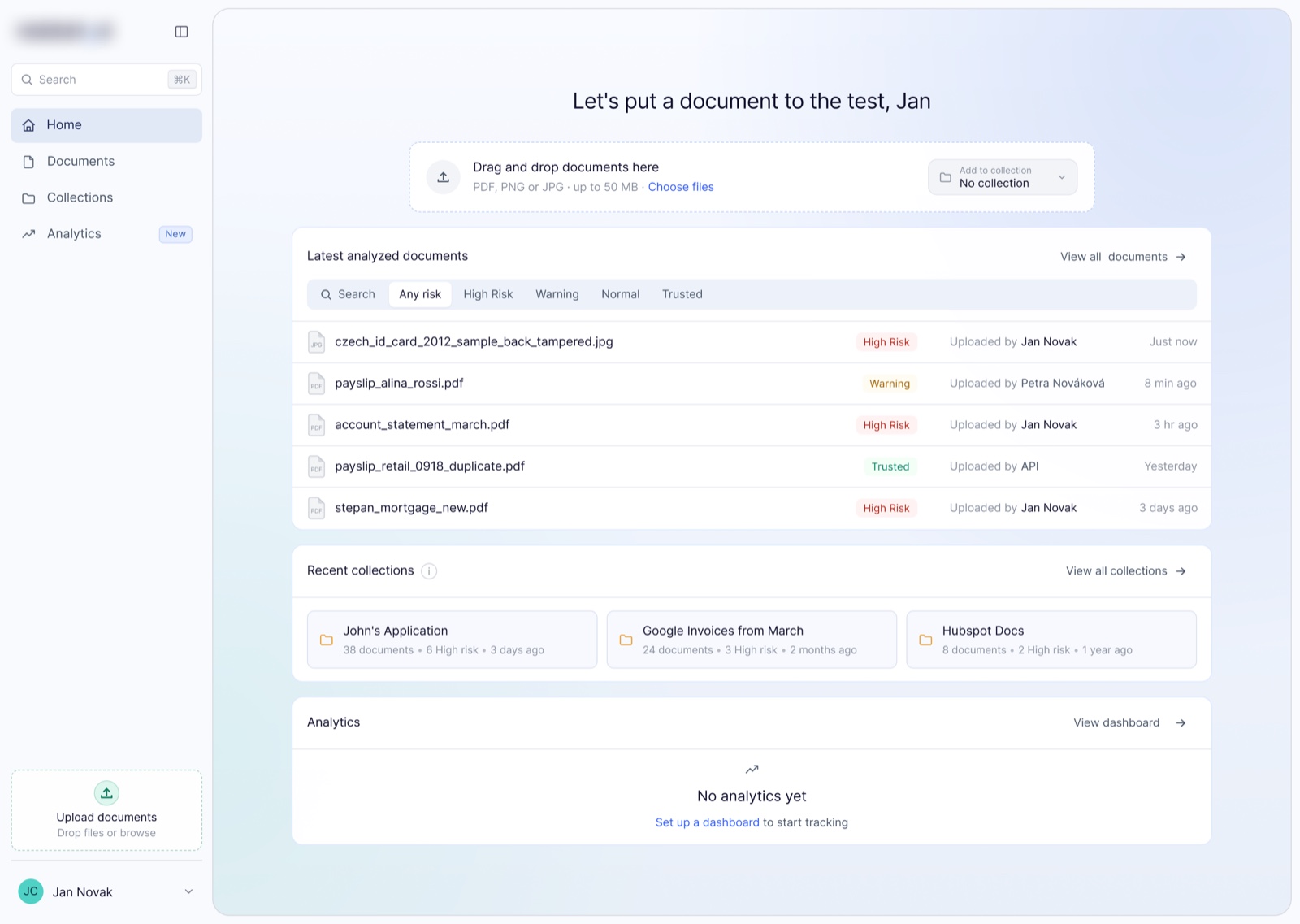Collapse sidebar using the panel icon
Screen dimensions: 1300x924
pos(181,32)
